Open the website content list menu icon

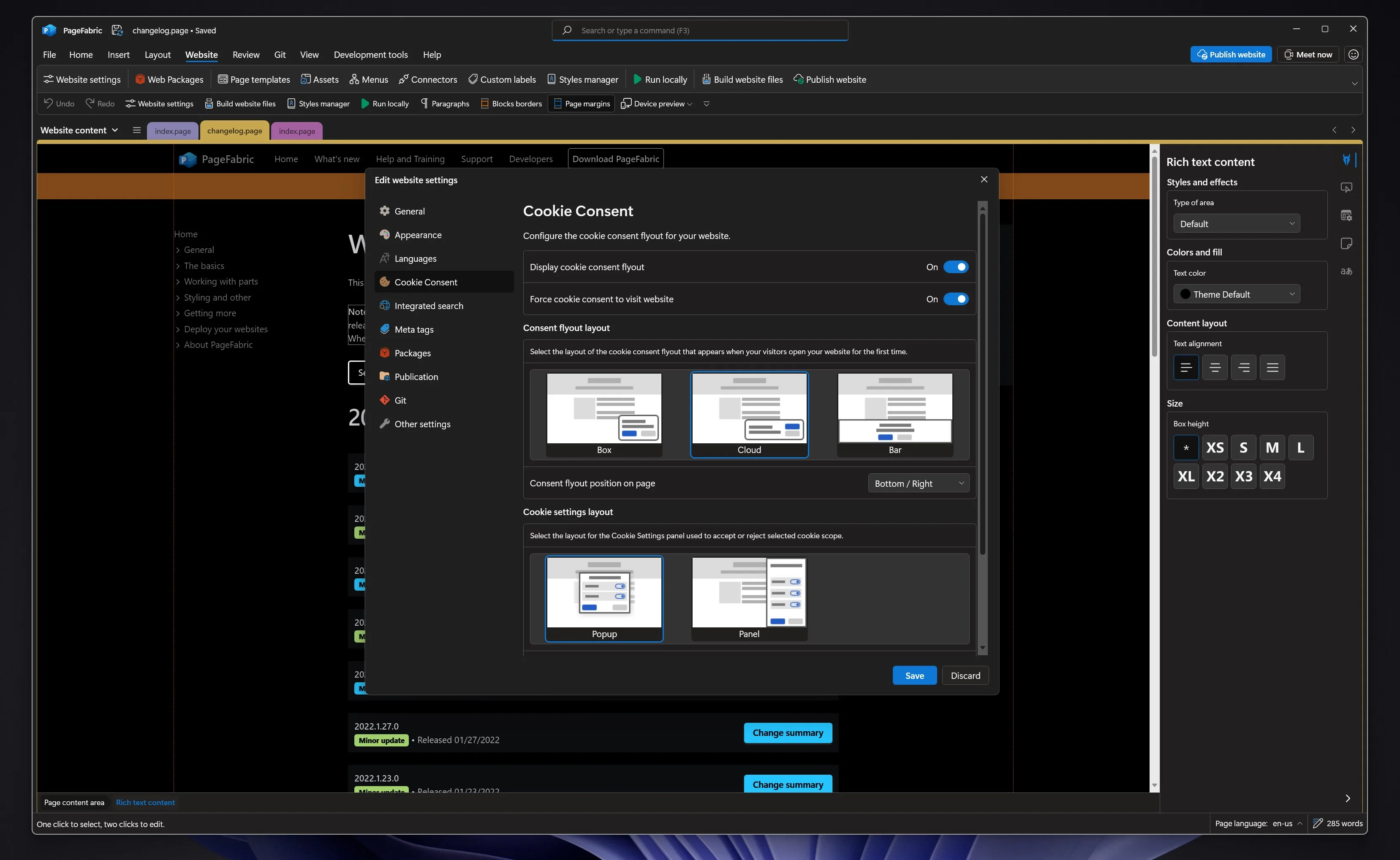point(136,130)
